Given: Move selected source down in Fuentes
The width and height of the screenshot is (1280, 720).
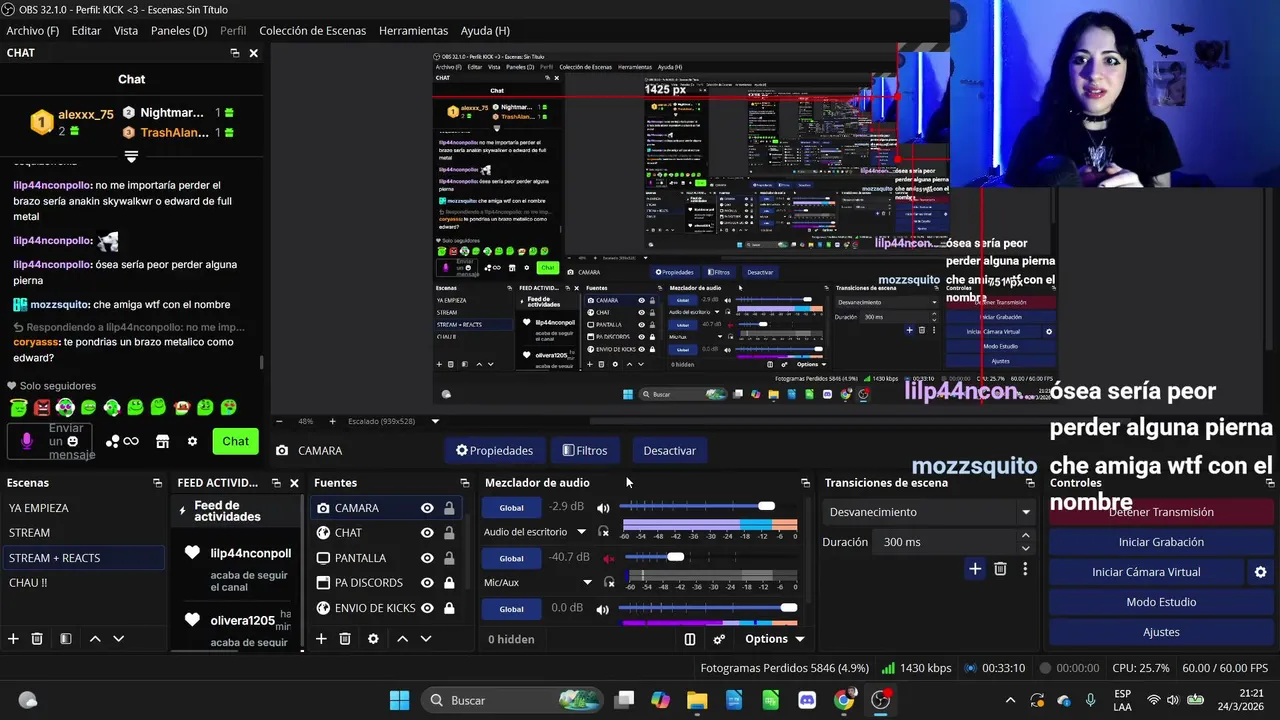Looking at the screenshot, I should 425,639.
